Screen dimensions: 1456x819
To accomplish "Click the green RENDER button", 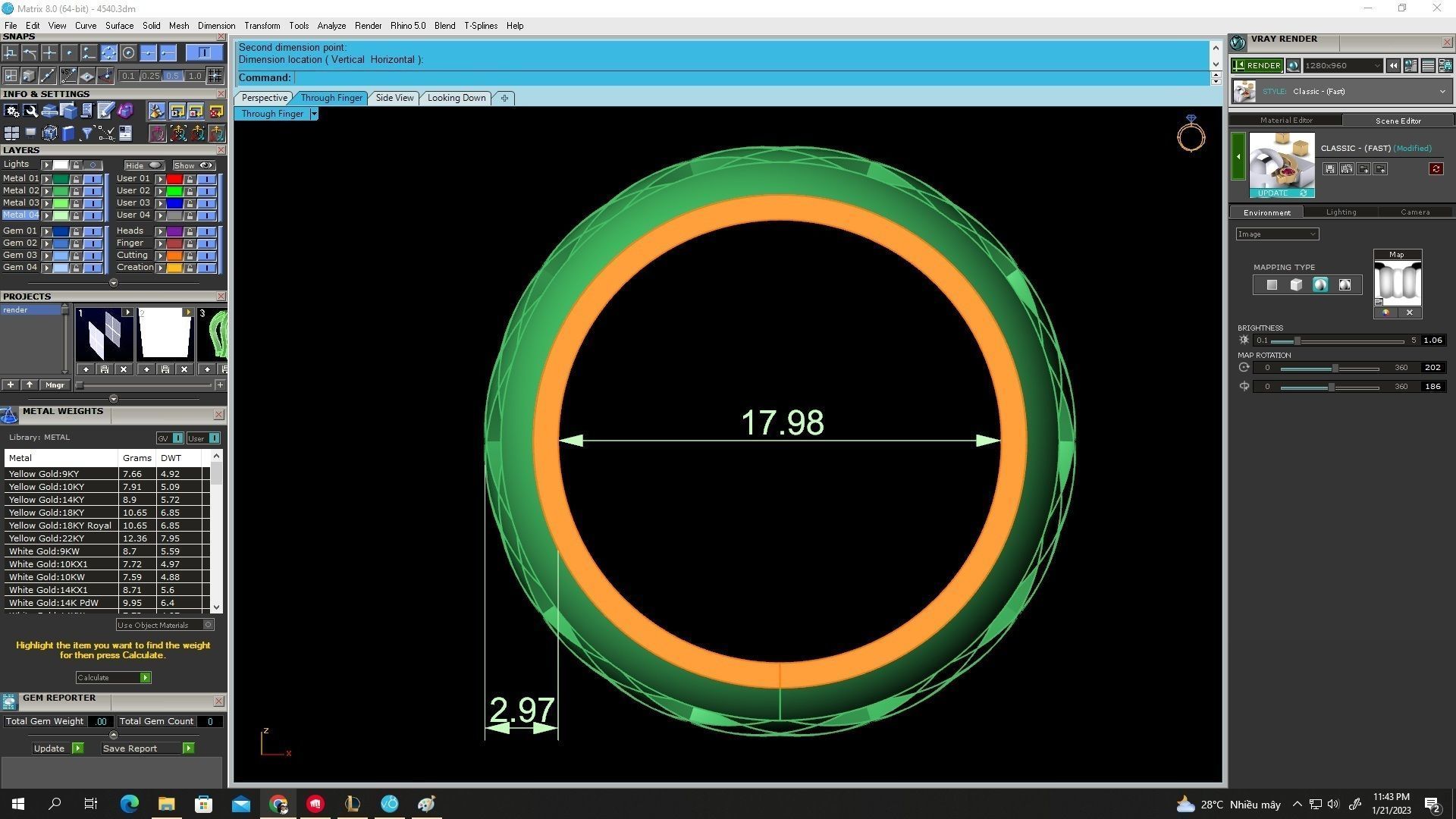I will (x=1257, y=66).
